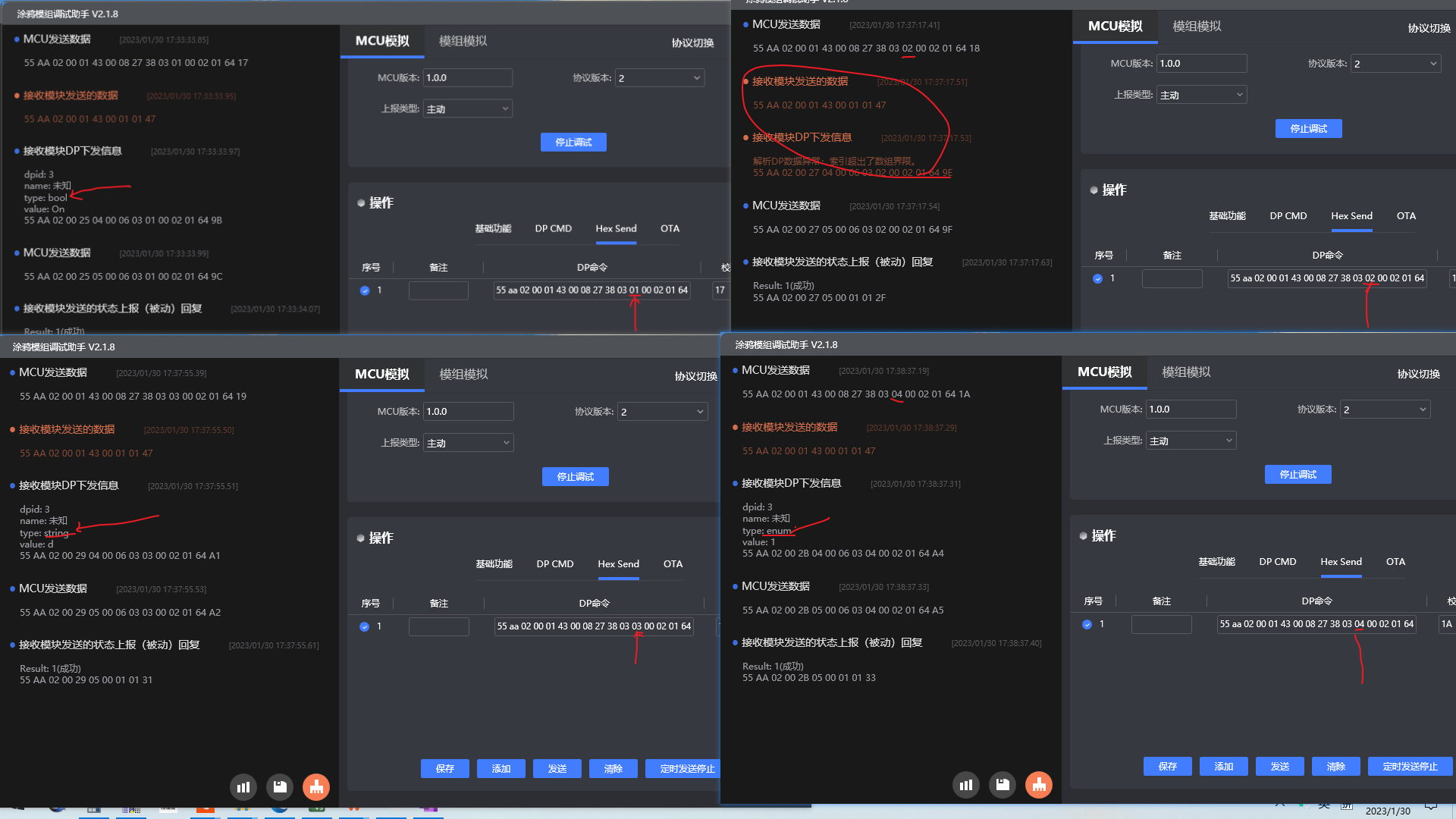Open log statistics icon in bottom-left window

243,787
